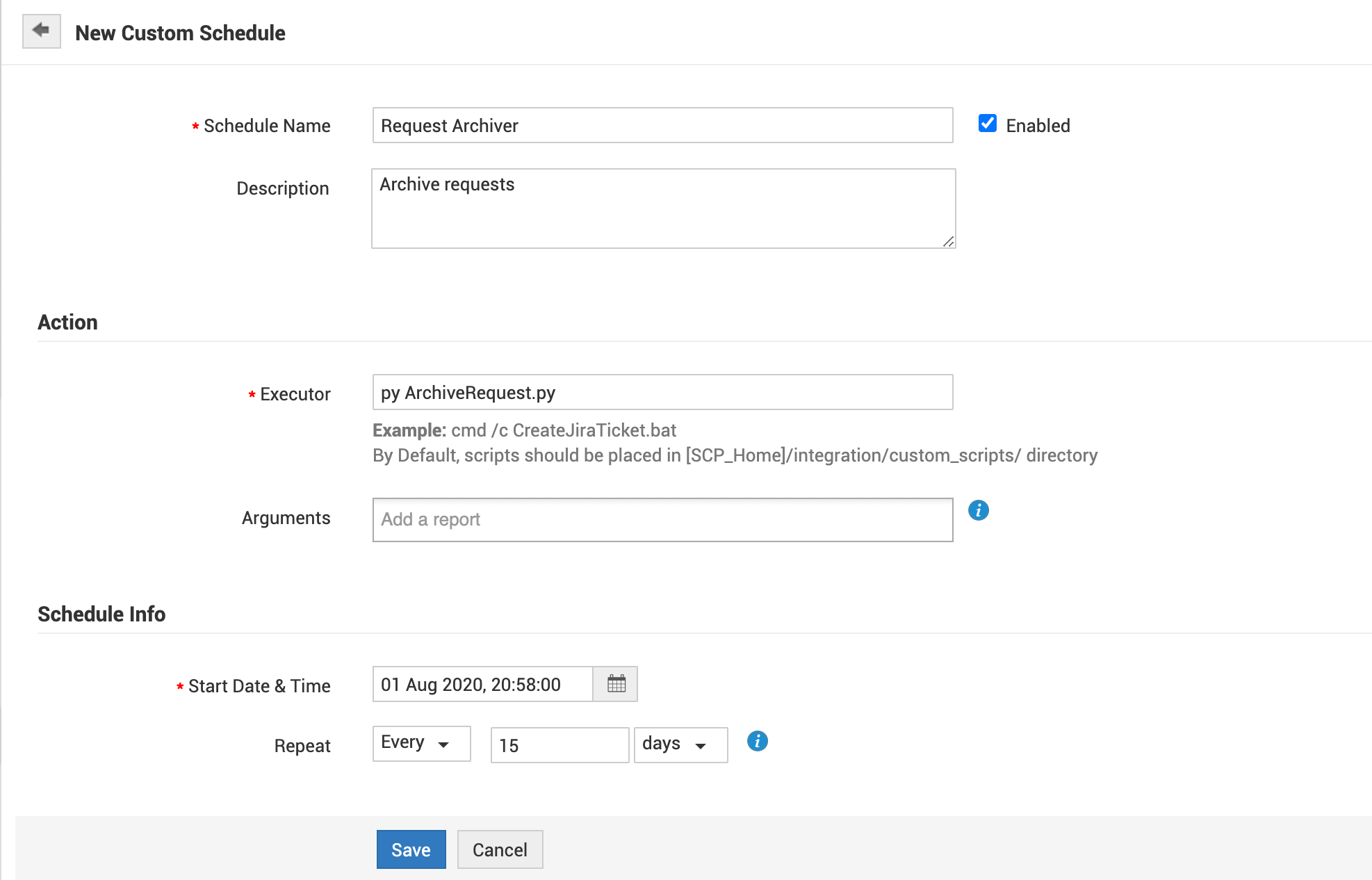Screen dimensions: 1372x880
Task: Click the repeat interval field showing 15
Action: pos(559,745)
